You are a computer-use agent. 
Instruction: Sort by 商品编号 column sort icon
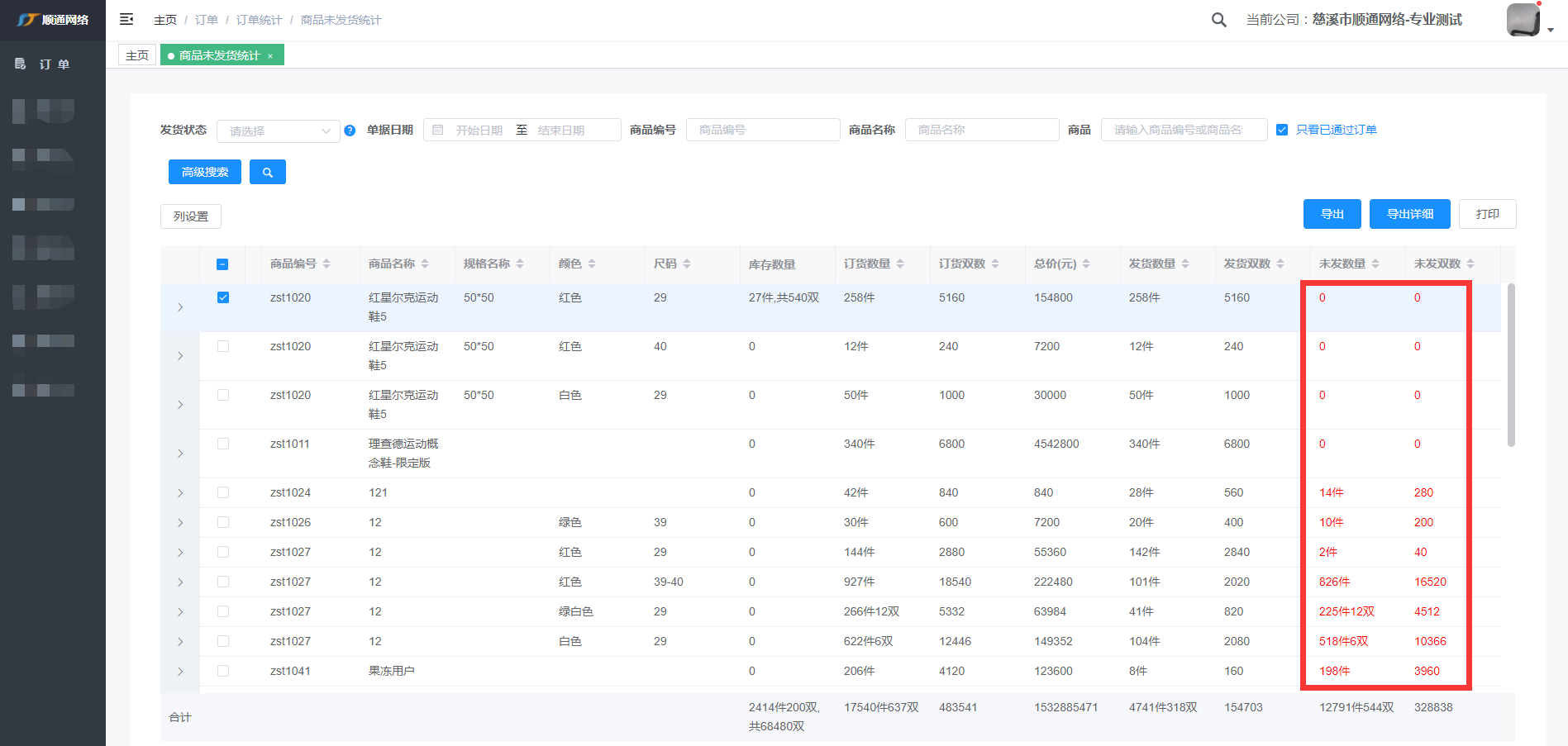tap(326, 264)
